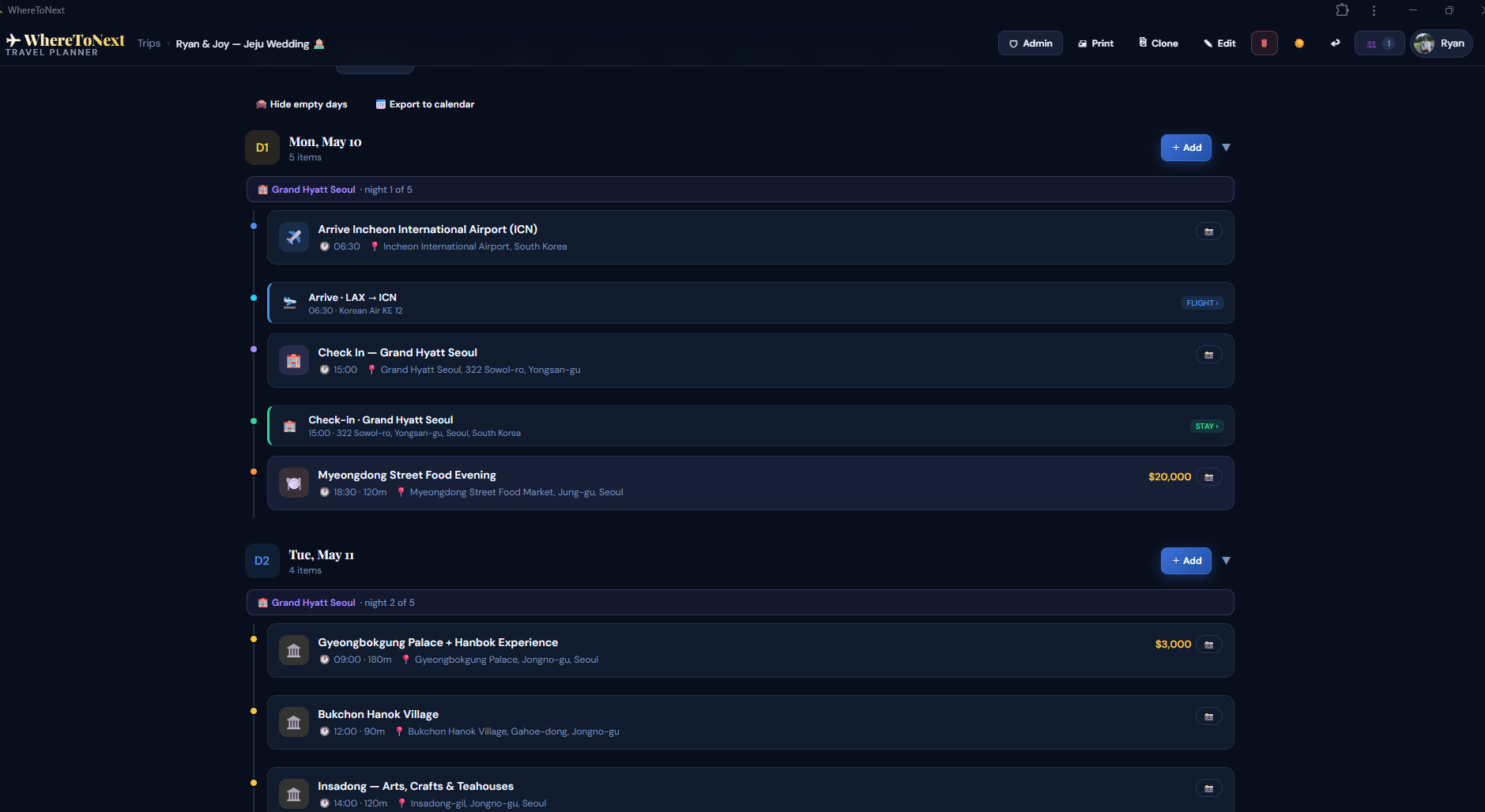Export itinerary to calendar
The width and height of the screenshot is (1485, 812).
[424, 104]
